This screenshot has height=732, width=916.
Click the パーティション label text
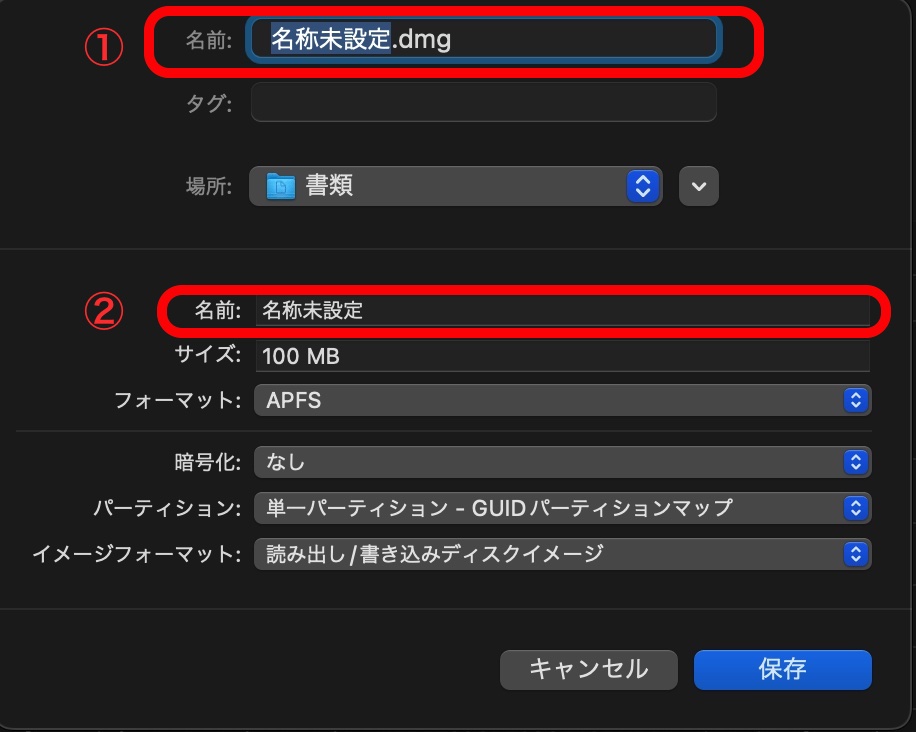click(x=167, y=508)
